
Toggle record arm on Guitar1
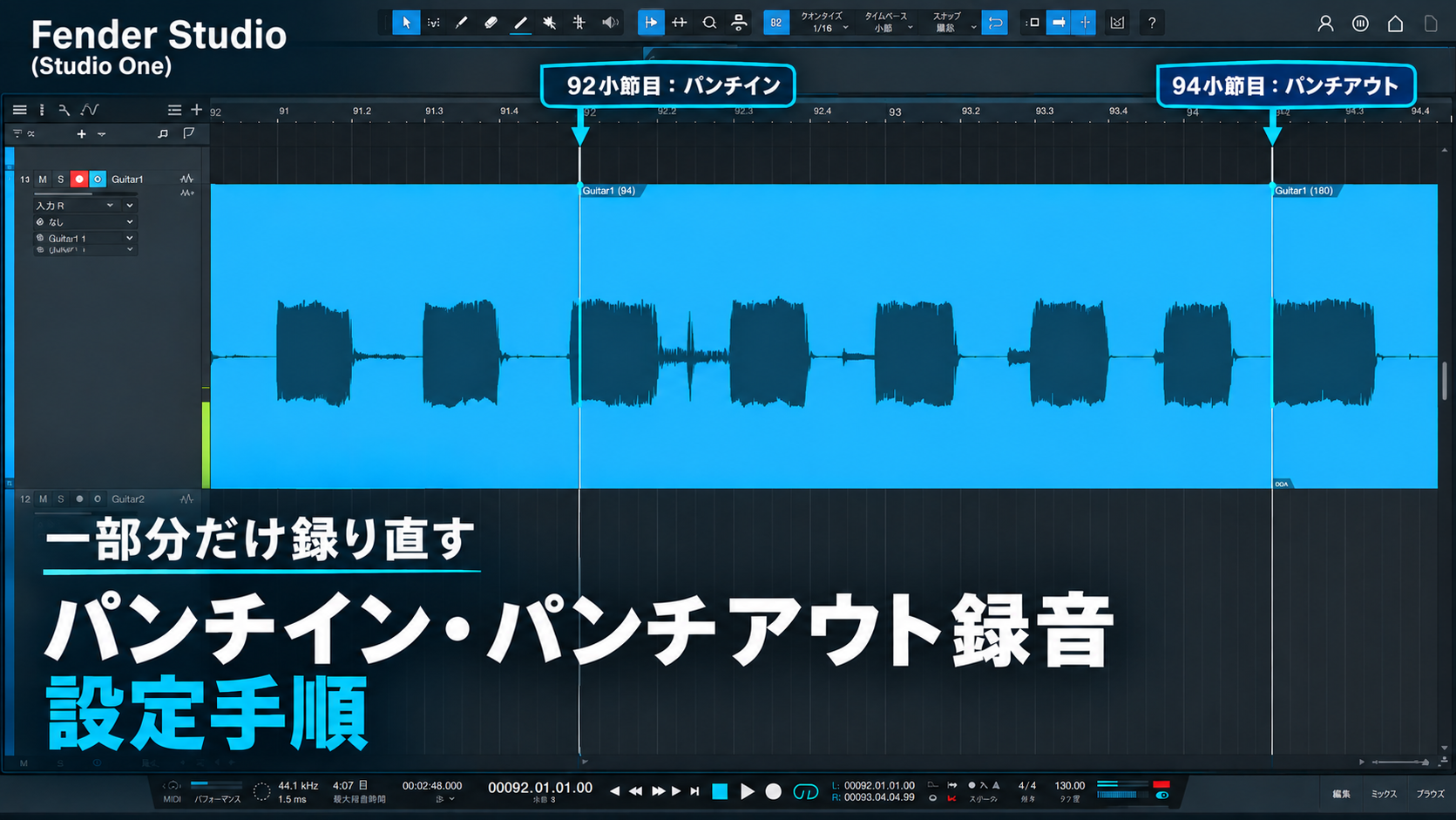click(x=79, y=179)
